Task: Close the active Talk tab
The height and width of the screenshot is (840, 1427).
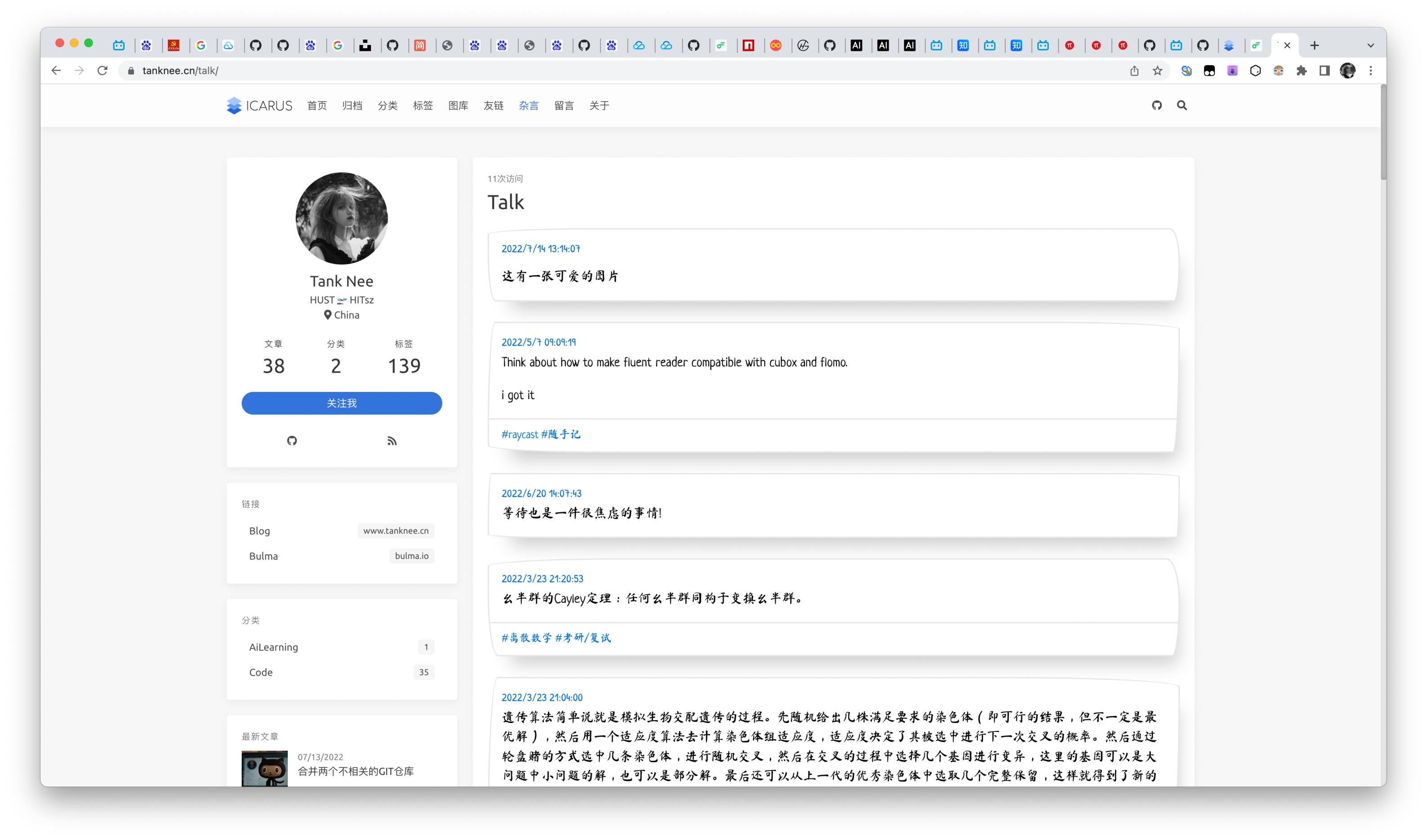Action: 1287,45
